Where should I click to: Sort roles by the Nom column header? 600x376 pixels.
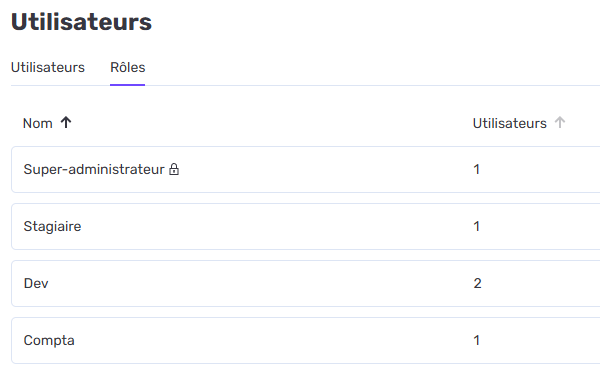[x=38, y=123]
